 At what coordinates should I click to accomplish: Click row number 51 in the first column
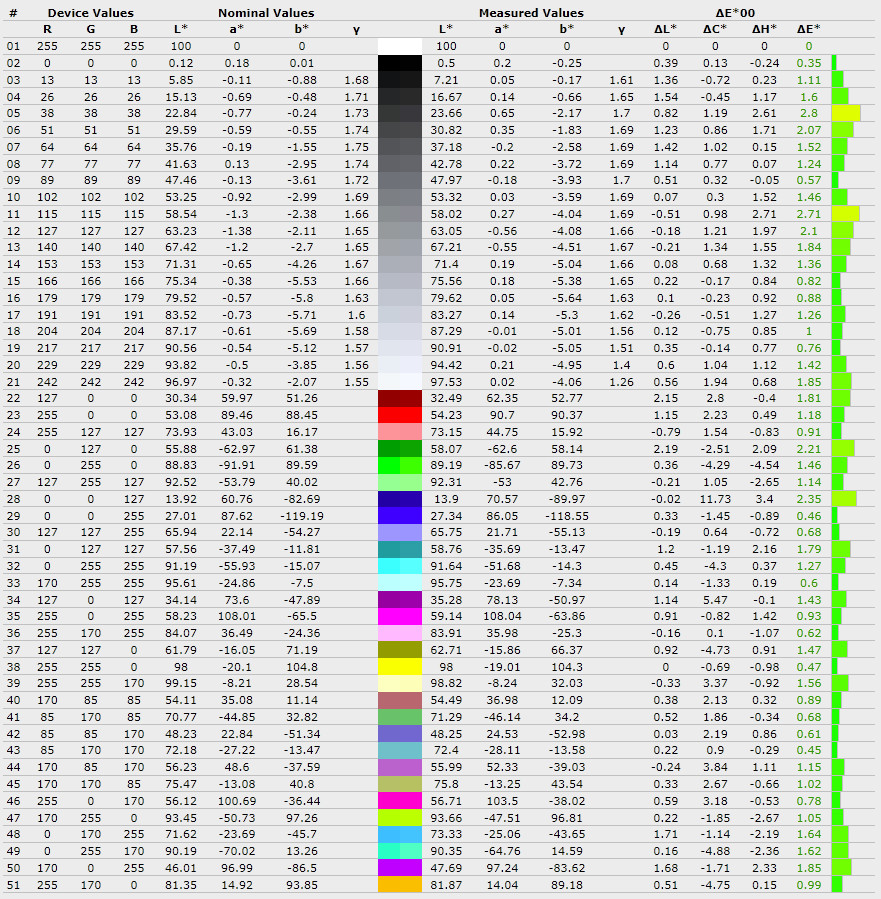click(x=13, y=885)
